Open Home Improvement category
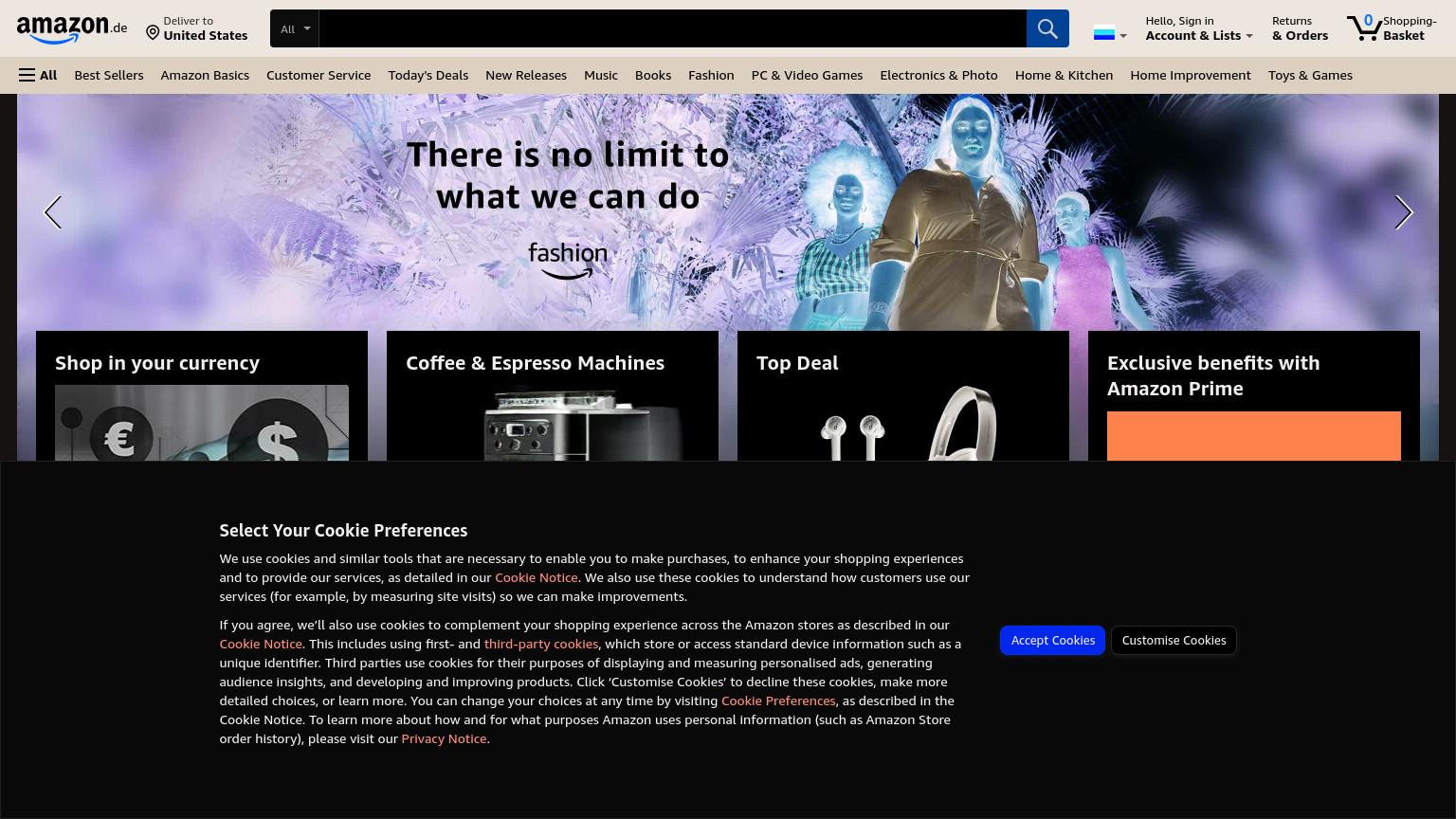This screenshot has height=819, width=1456. (1191, 75)
